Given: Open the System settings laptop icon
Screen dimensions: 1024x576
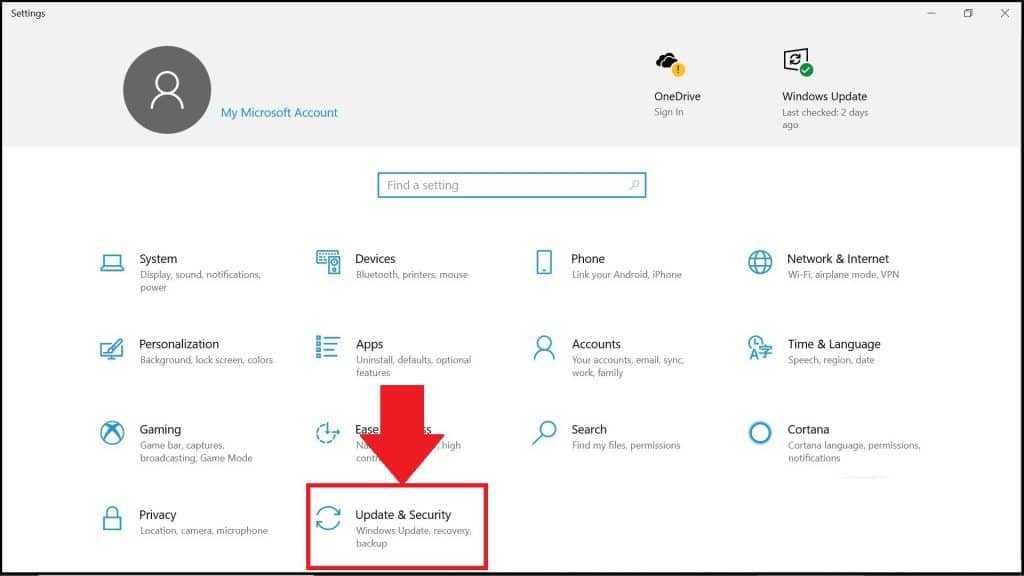Looking at the screenshot, I should coord(112,262).
